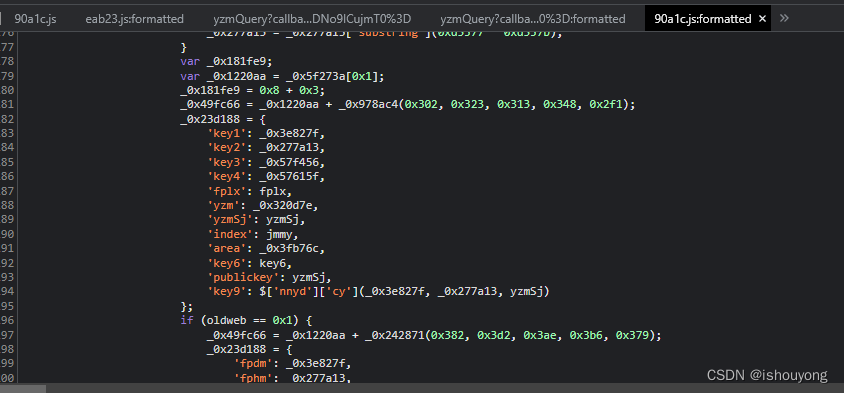This screenshot has width=844, height=393.
Task: Click the 'fphm' property string
Action: pyautogui.click(x=253, y=378)
